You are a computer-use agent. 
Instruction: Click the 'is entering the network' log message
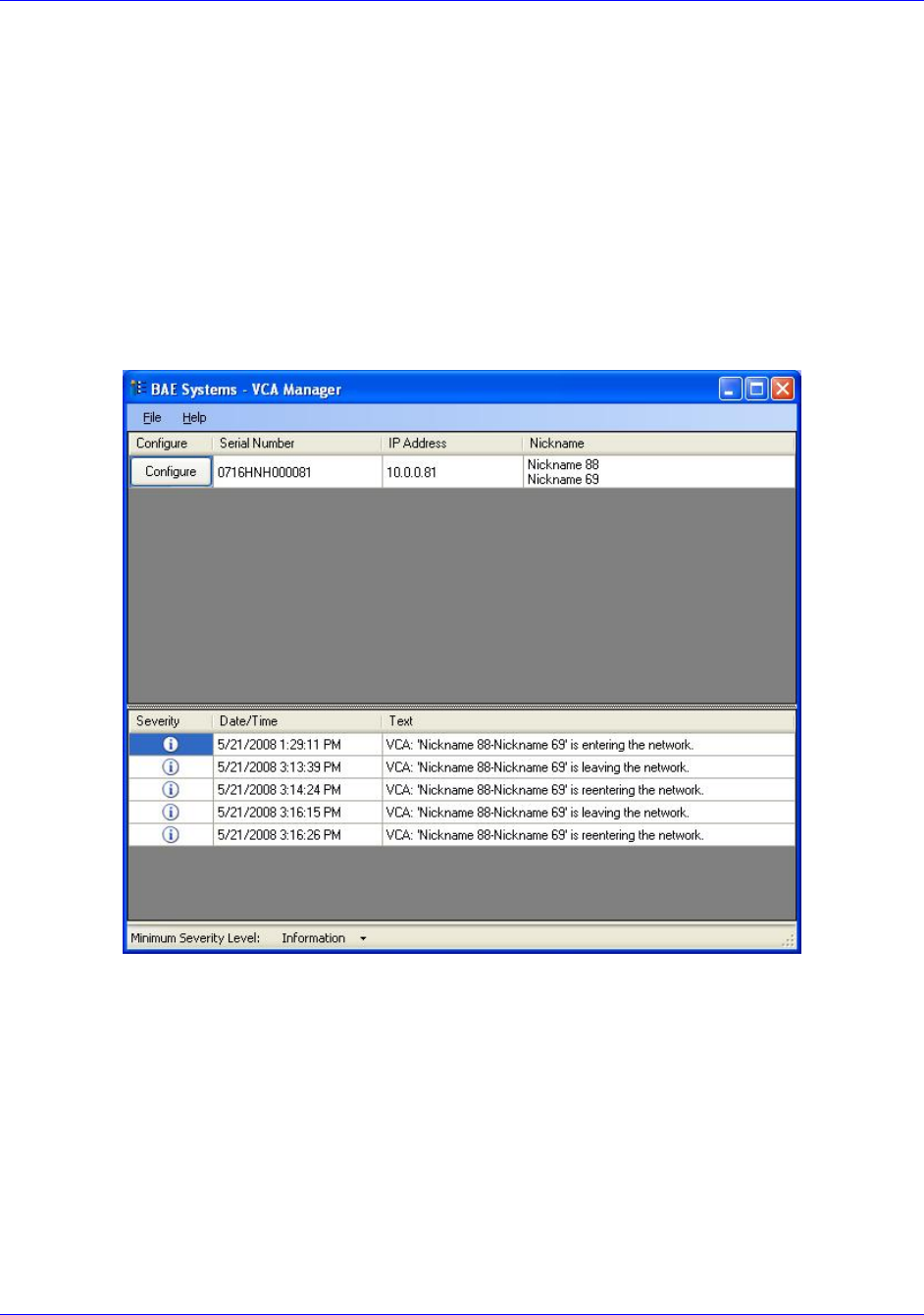[x=589, y=745]
